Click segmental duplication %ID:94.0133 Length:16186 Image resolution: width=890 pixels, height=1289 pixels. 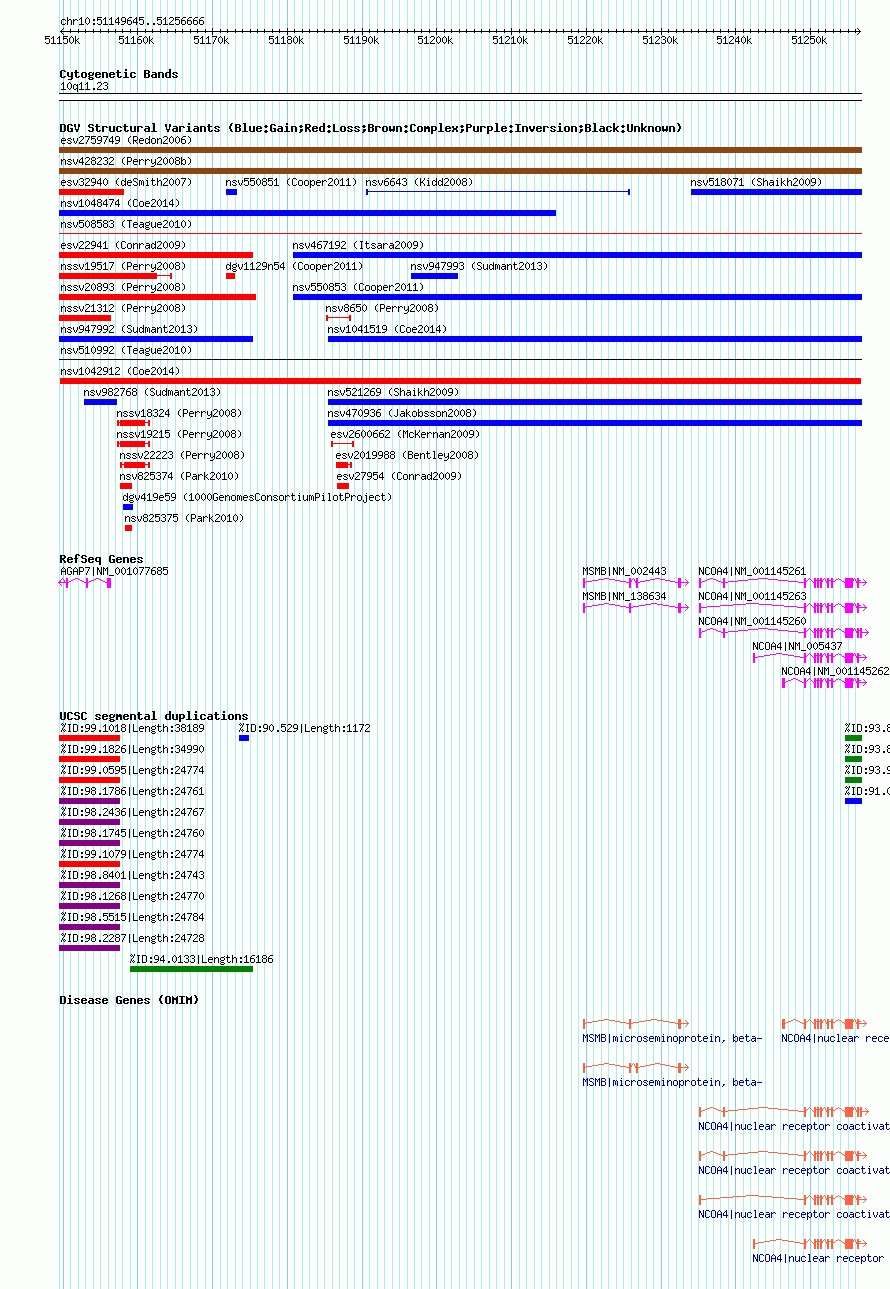pos(191,968)
